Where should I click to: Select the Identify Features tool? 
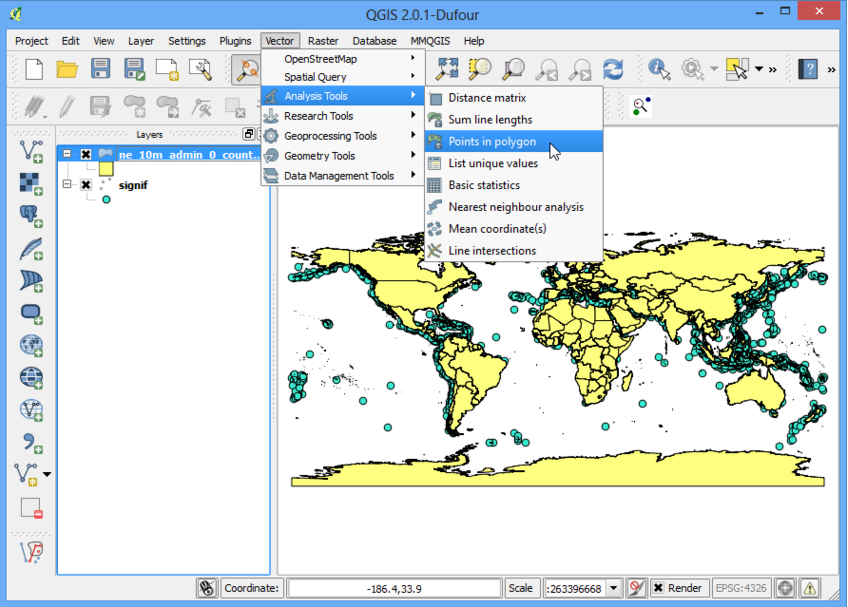click(659, 69)
